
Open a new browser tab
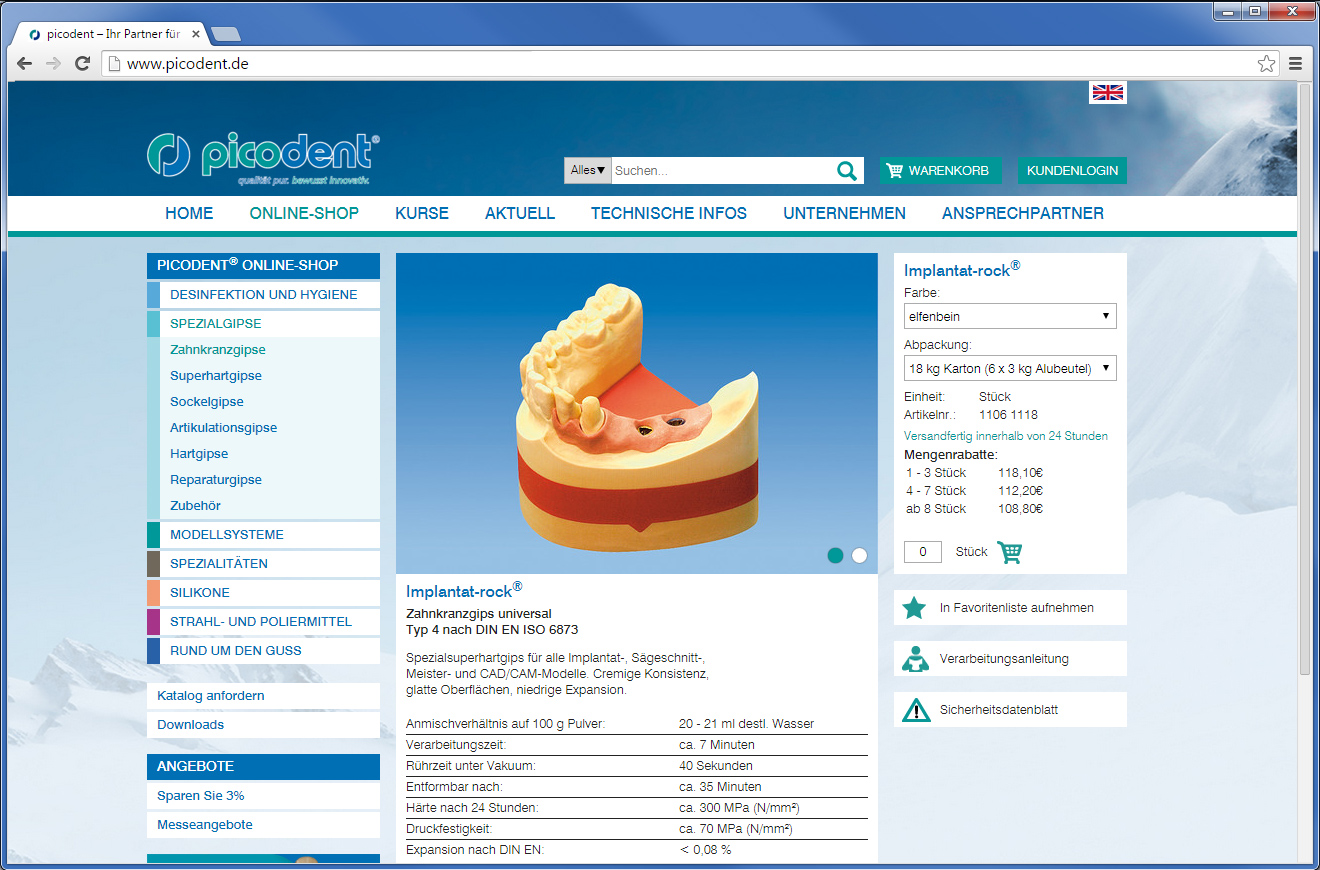[x=226, y=34]
